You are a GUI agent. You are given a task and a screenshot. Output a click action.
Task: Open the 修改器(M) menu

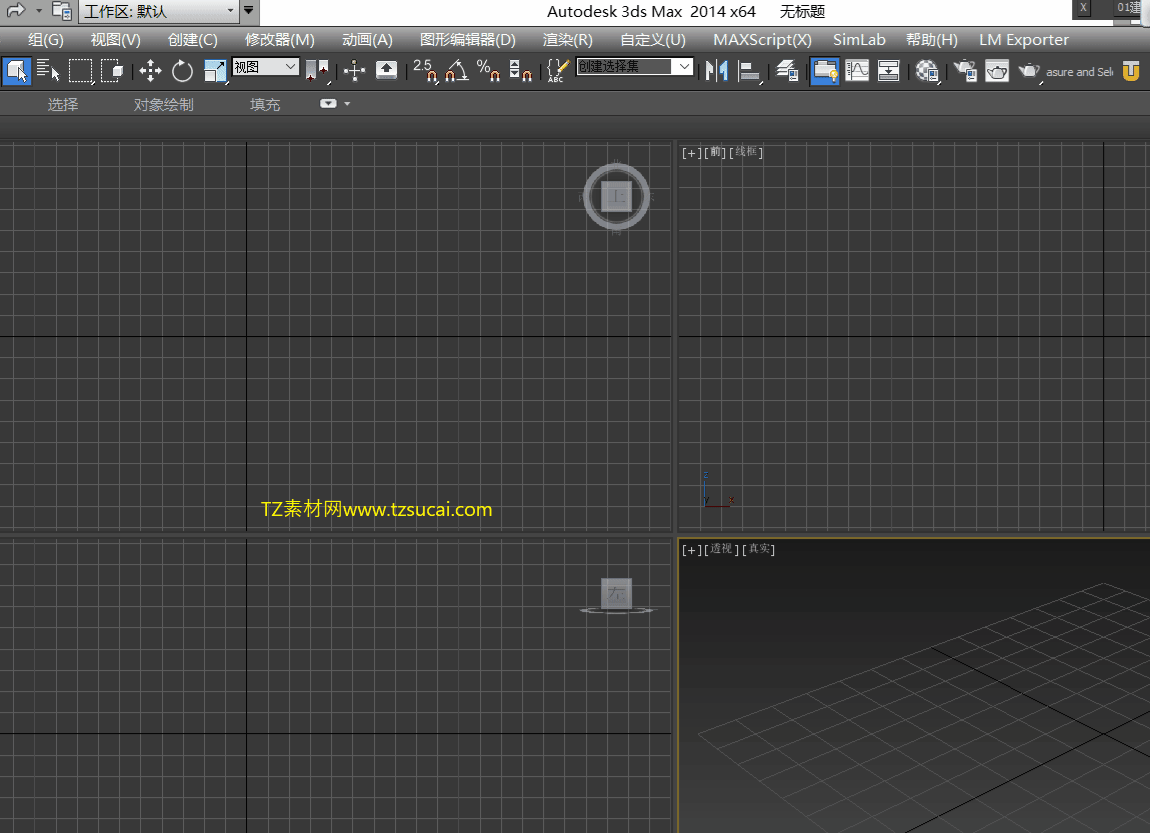(x=280, y=40)
